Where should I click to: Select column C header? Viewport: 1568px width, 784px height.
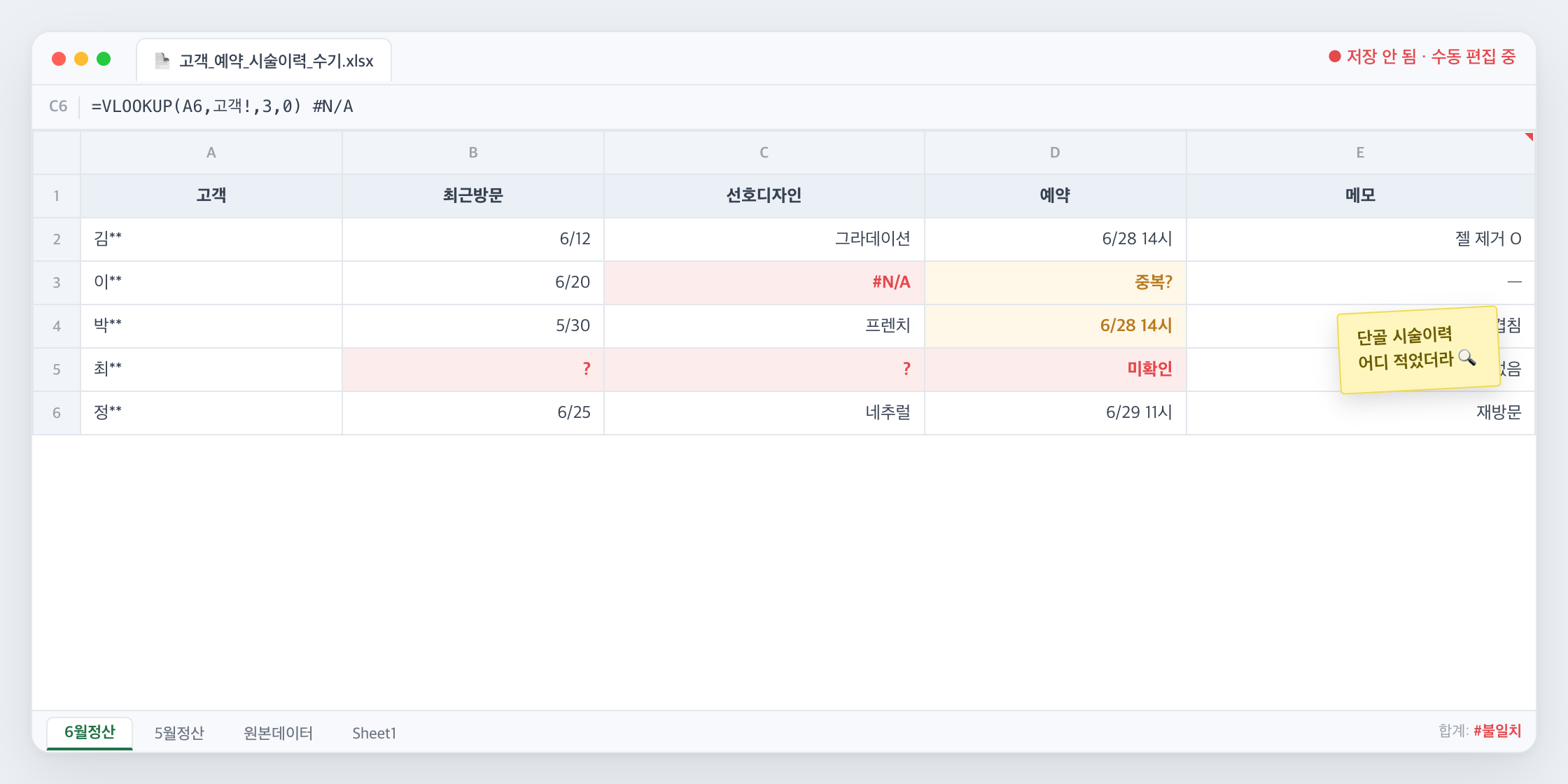click(x=764, y=153)
